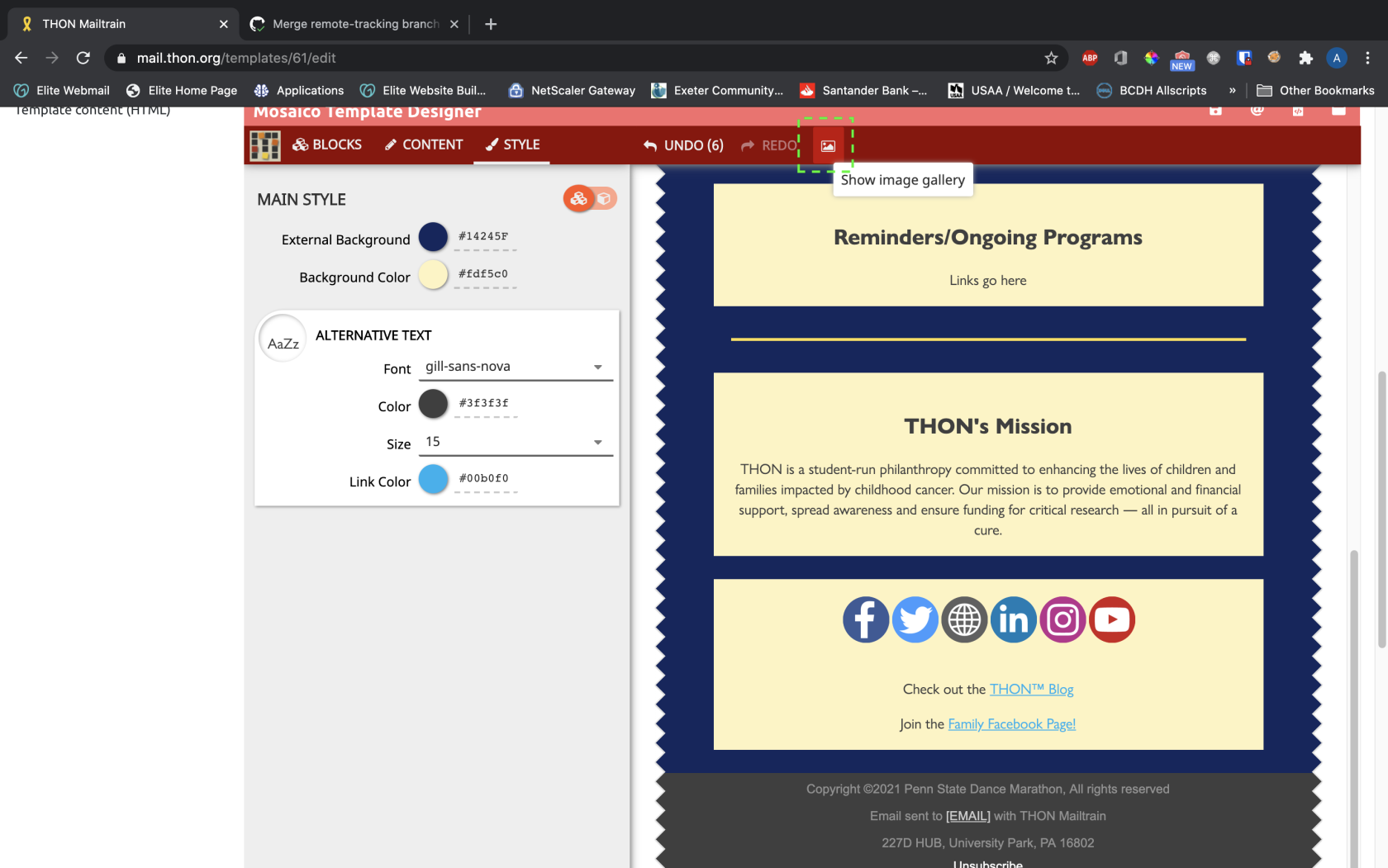
Task: Open the Family Facebook Page link
Action: pyautogui.click(x=1011, y=723)
